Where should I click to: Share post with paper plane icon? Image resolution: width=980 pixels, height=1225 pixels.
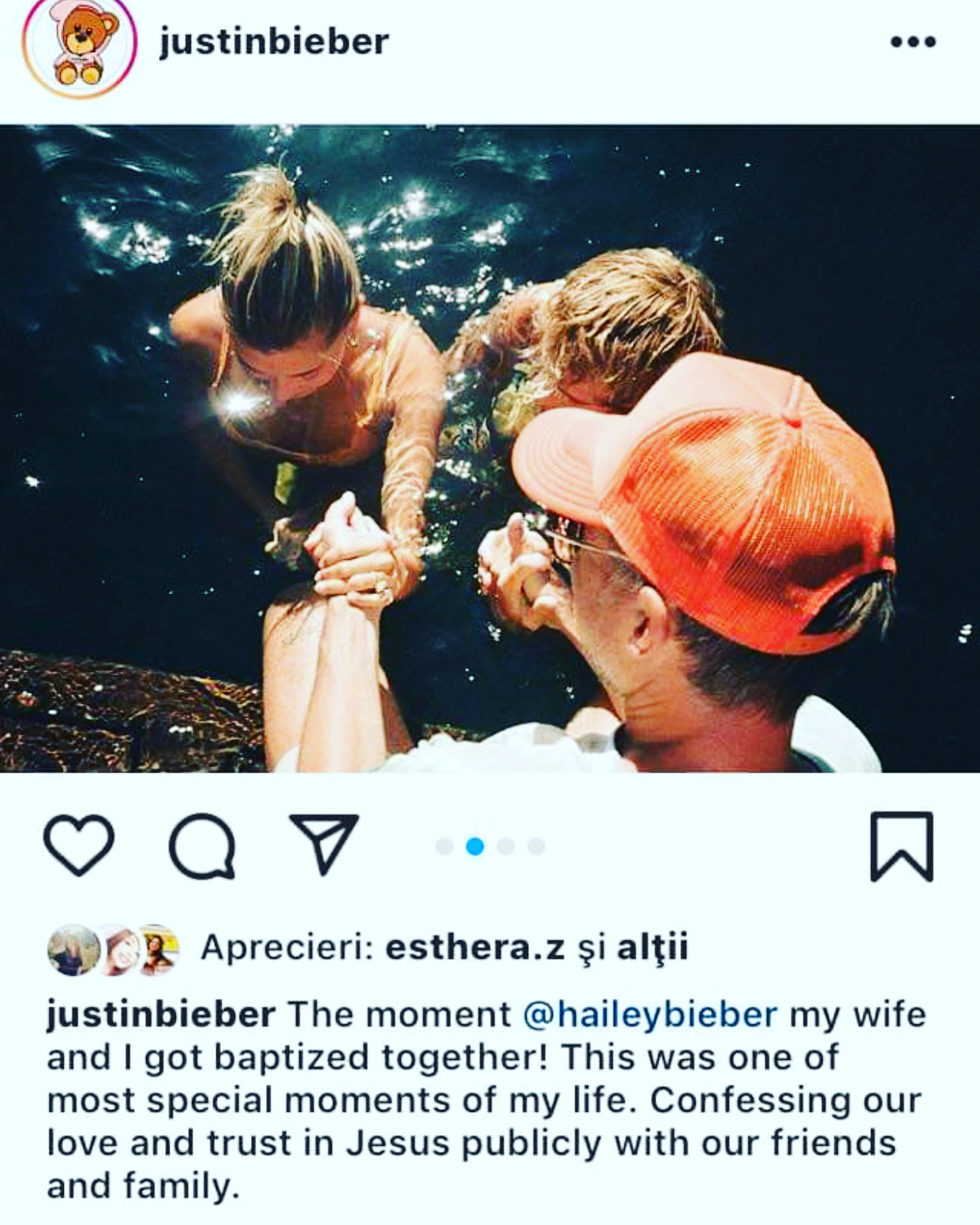point(324,844)
